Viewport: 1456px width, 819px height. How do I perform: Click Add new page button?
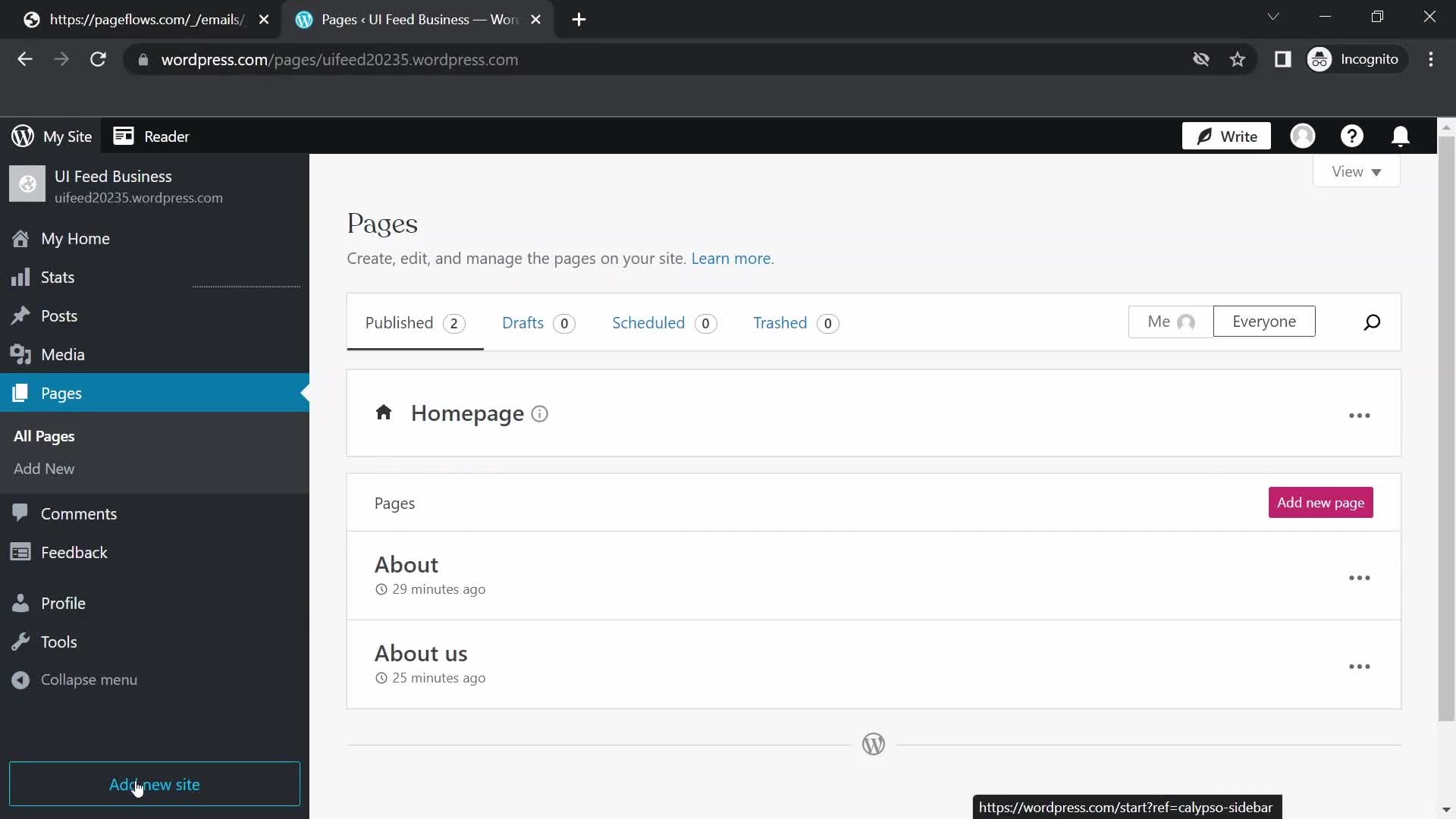click(1320, 502)
